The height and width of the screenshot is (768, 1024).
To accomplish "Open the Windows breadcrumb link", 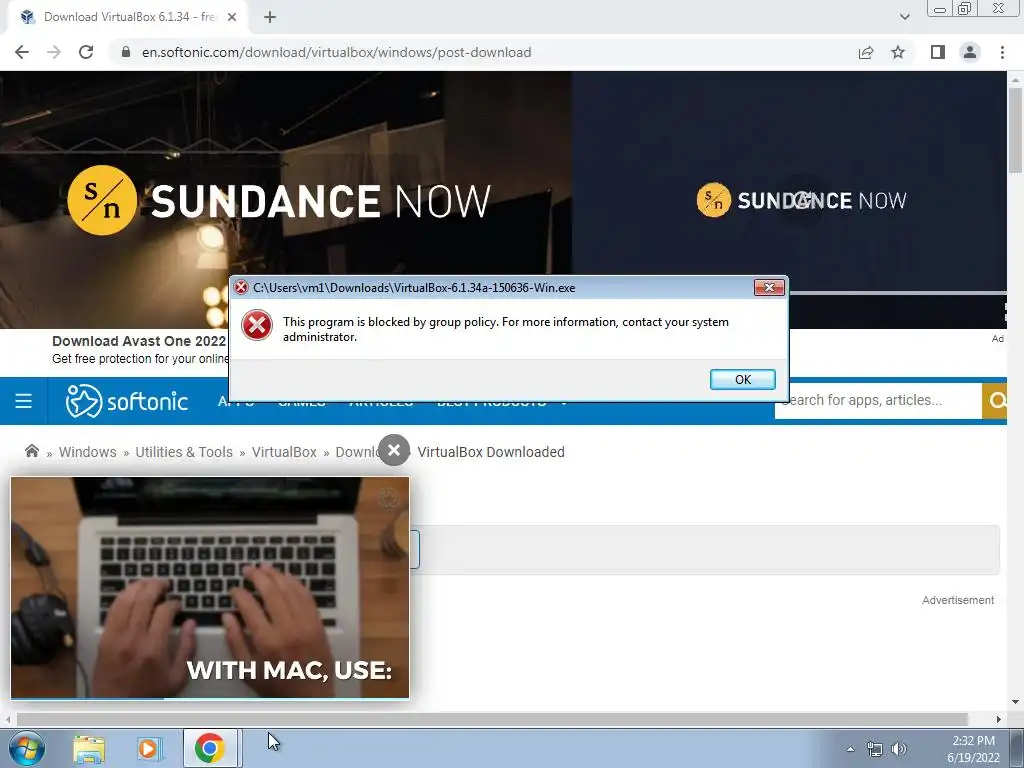I will coord(88,452).
